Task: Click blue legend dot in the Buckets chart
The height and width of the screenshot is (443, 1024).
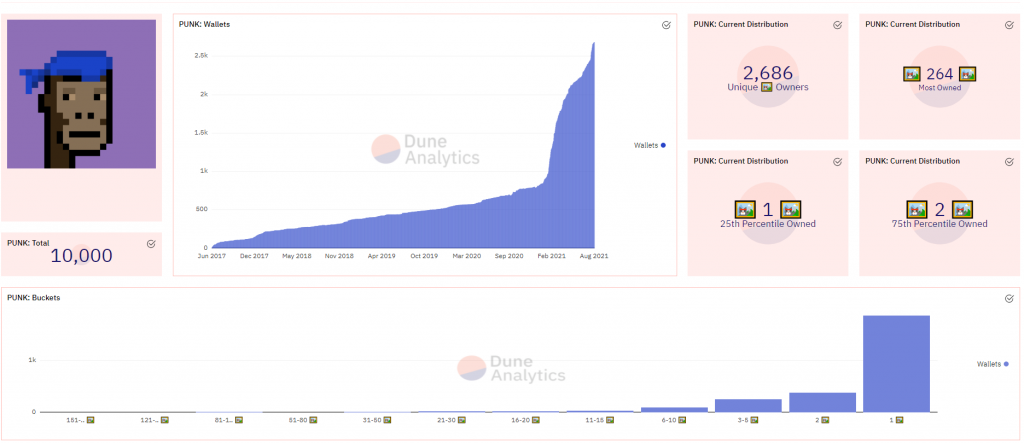Action: pos(1006,364)
